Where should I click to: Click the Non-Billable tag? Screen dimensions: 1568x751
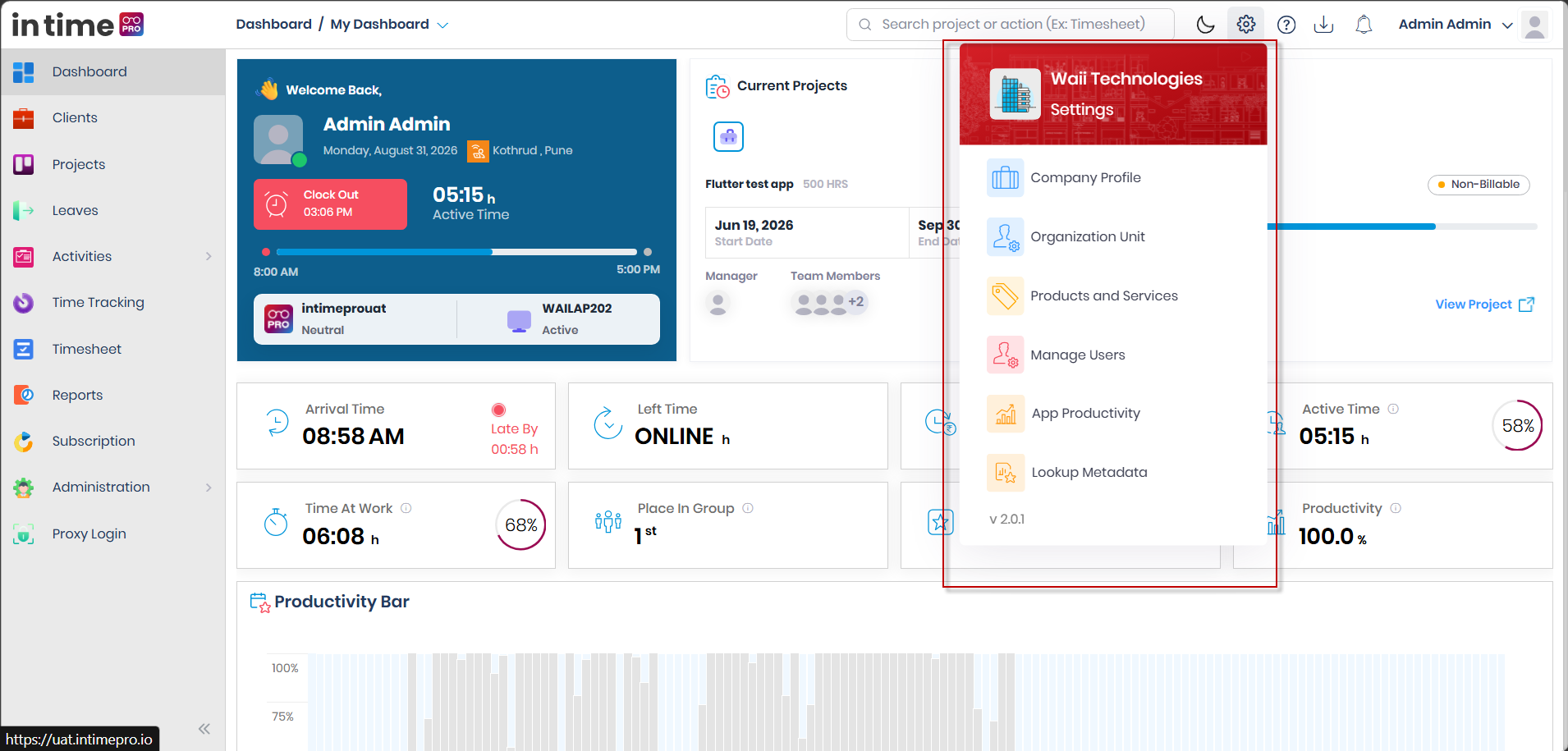1479,185
